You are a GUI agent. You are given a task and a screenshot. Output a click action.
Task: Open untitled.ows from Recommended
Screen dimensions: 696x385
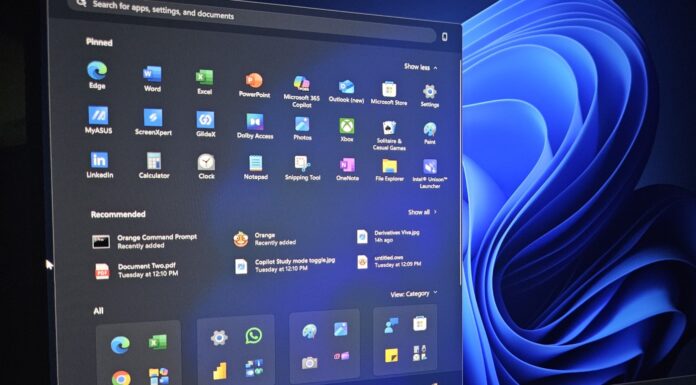point(389,261)
